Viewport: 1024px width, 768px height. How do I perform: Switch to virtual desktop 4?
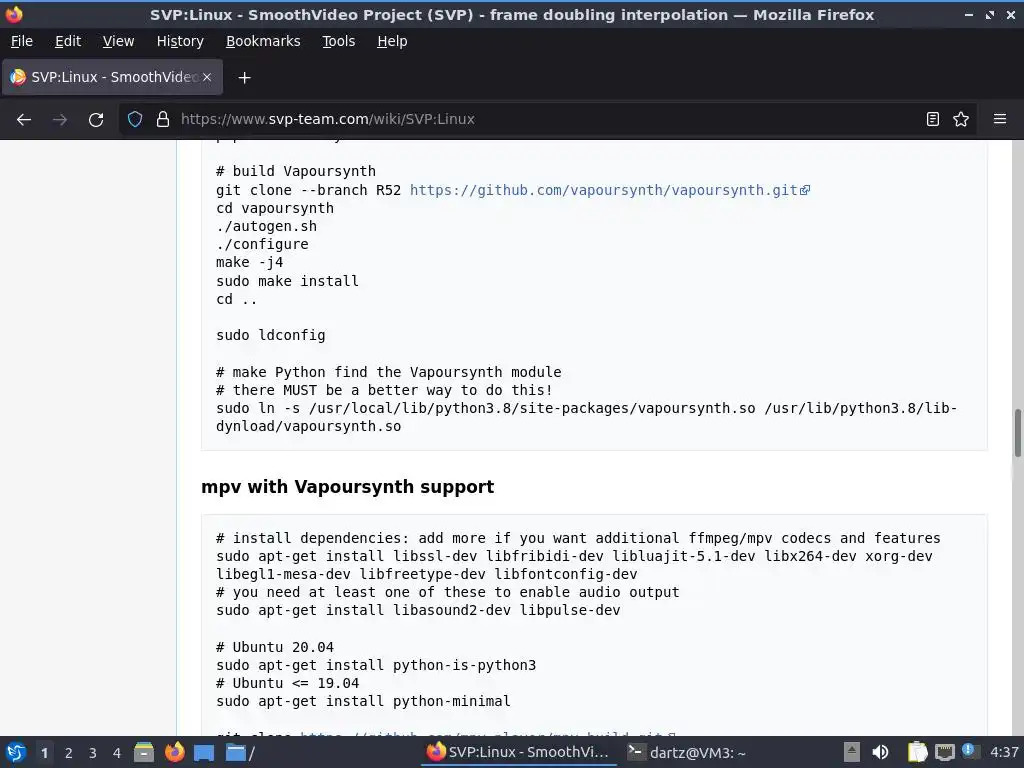tap(117, 753)
